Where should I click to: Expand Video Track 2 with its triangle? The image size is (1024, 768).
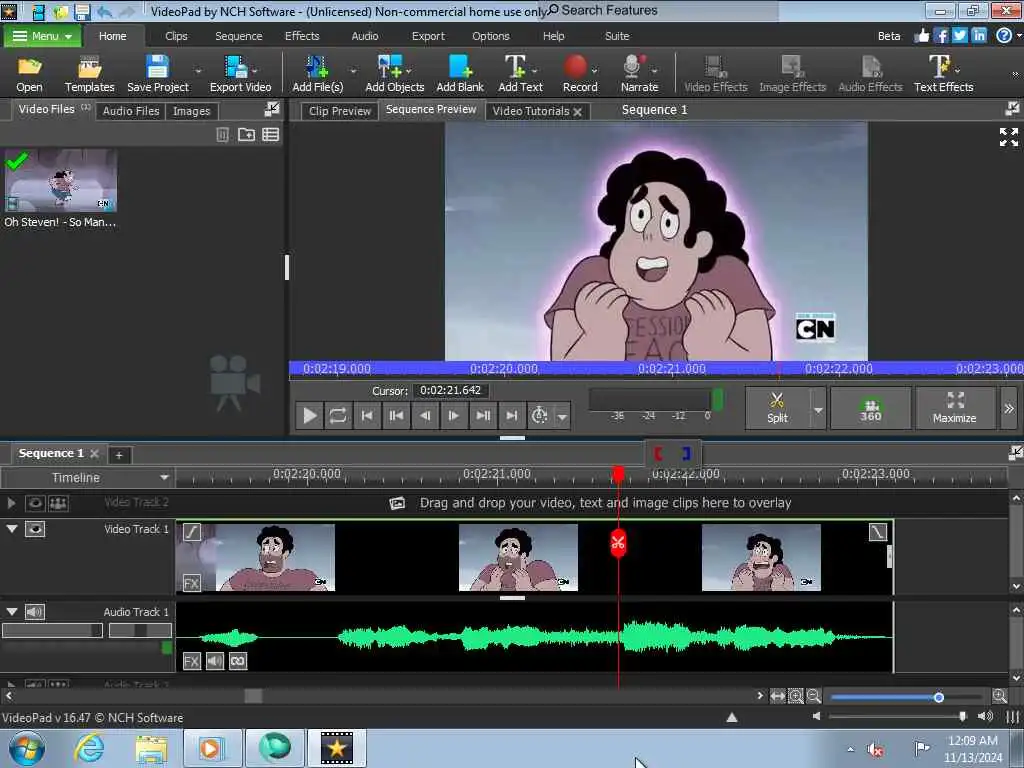(x=11, y=503)
